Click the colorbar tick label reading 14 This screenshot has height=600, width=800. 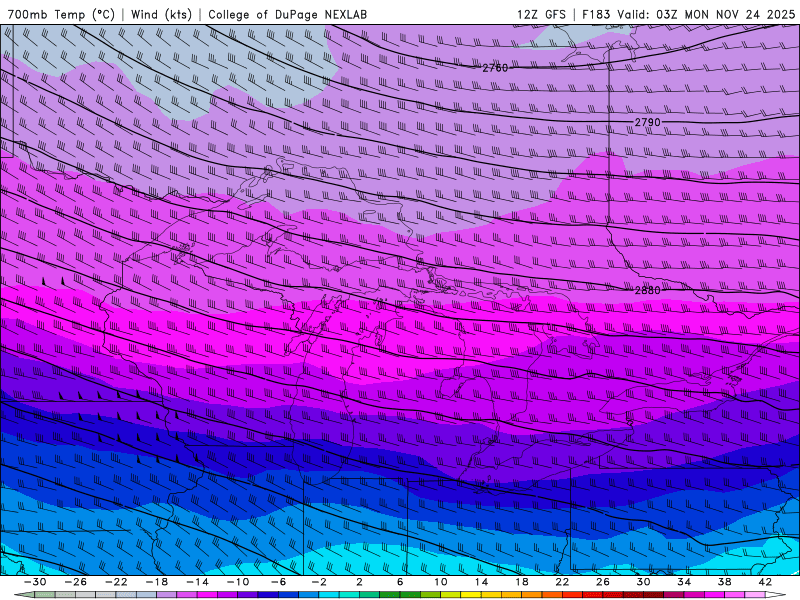481,582
